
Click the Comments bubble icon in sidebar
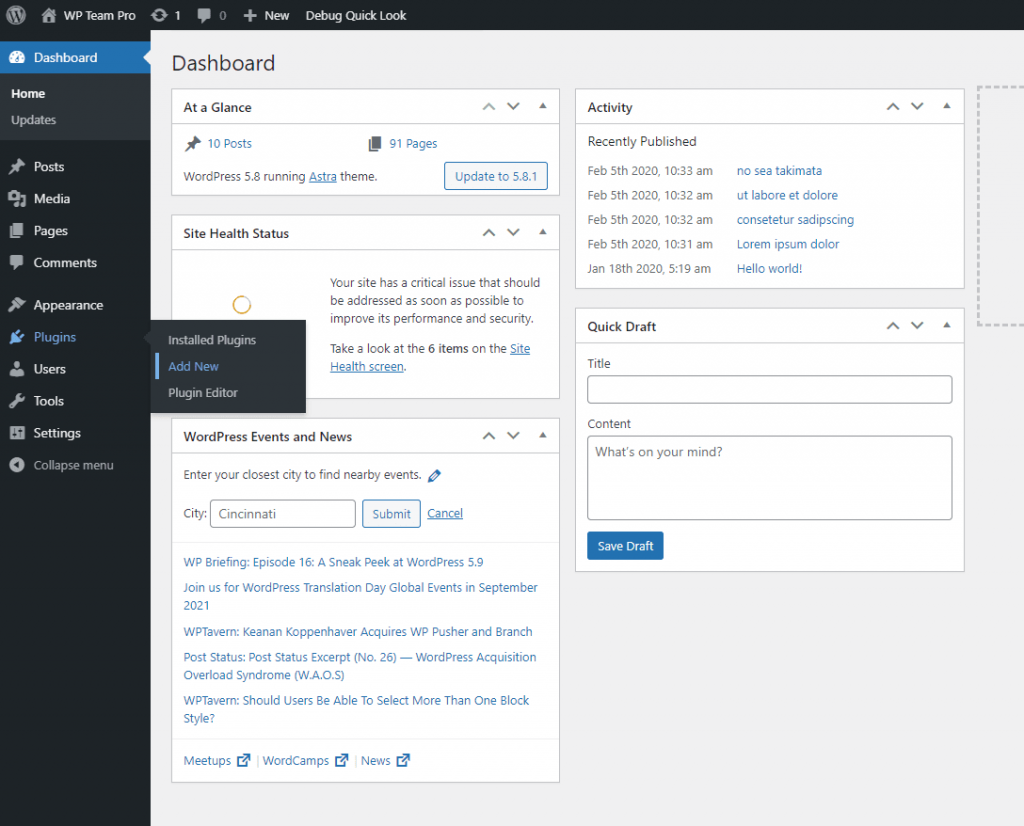17,262
